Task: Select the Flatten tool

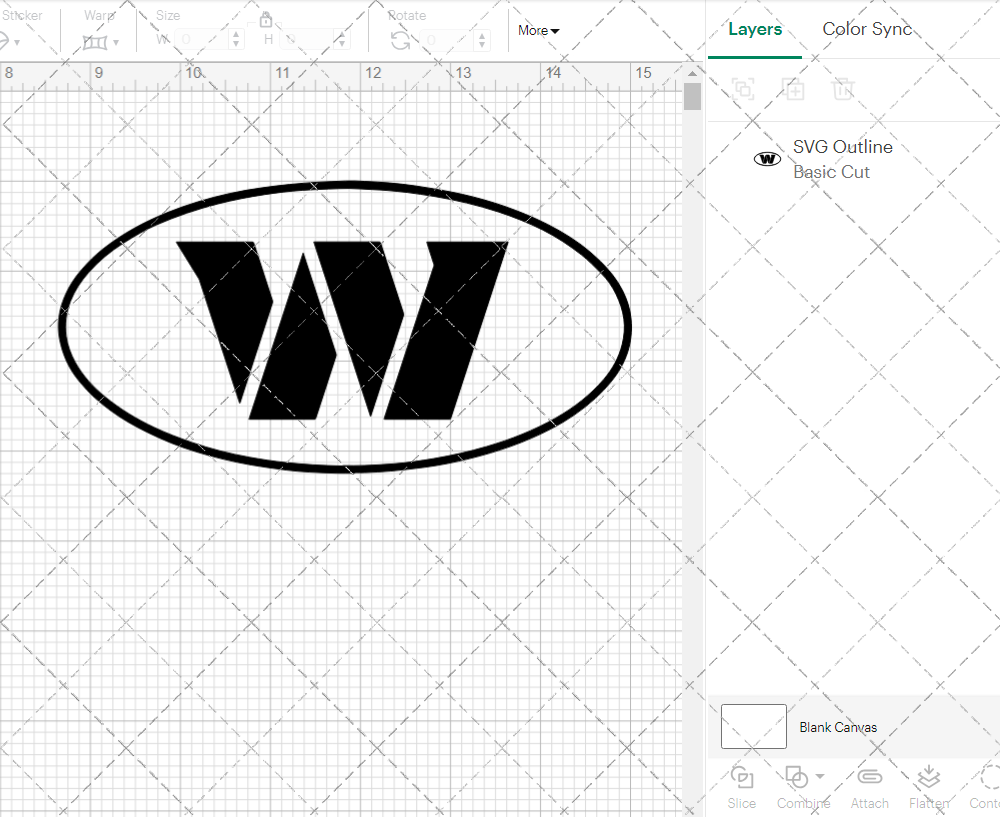Action: (x=928, y=788)
